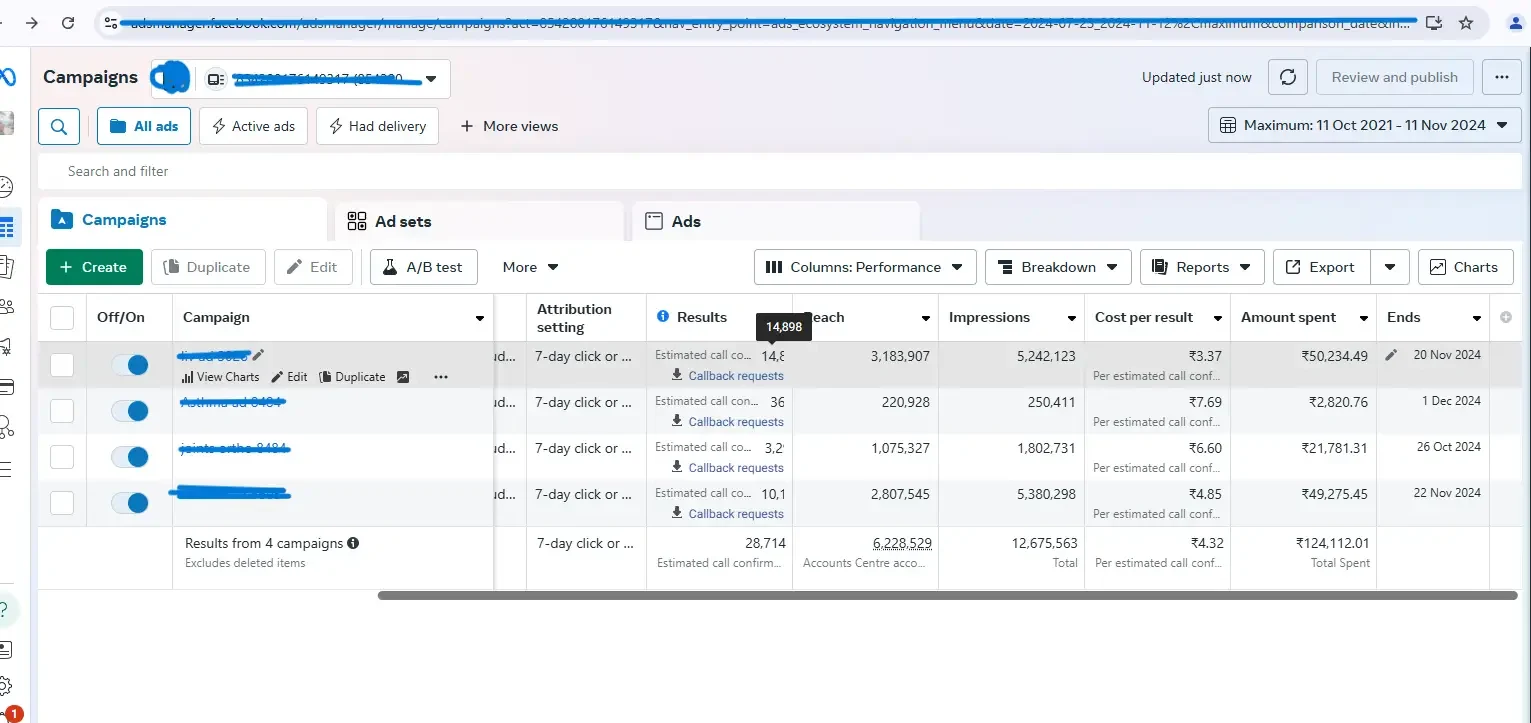The height and width of the screenshot is (723, 1531).
Task: Click the horizontal table scrollbar
Action: pyautogui.click(x=946, y=596)
